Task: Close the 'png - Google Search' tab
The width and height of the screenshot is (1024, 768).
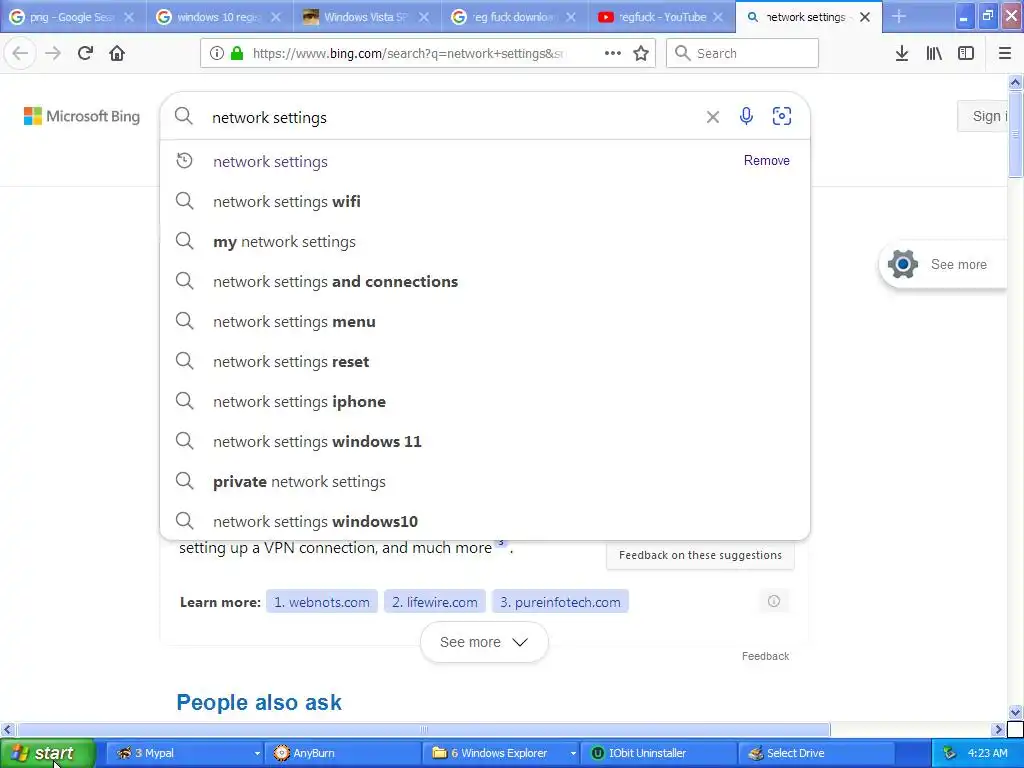Action: [129, 17]
